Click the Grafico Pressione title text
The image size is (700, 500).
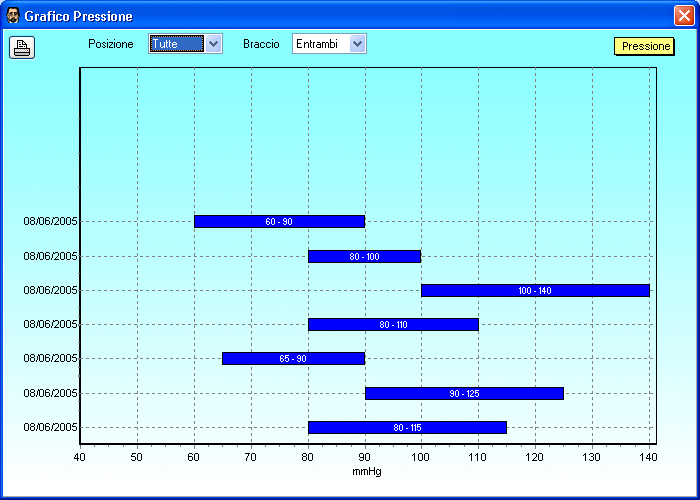[79, 17]
